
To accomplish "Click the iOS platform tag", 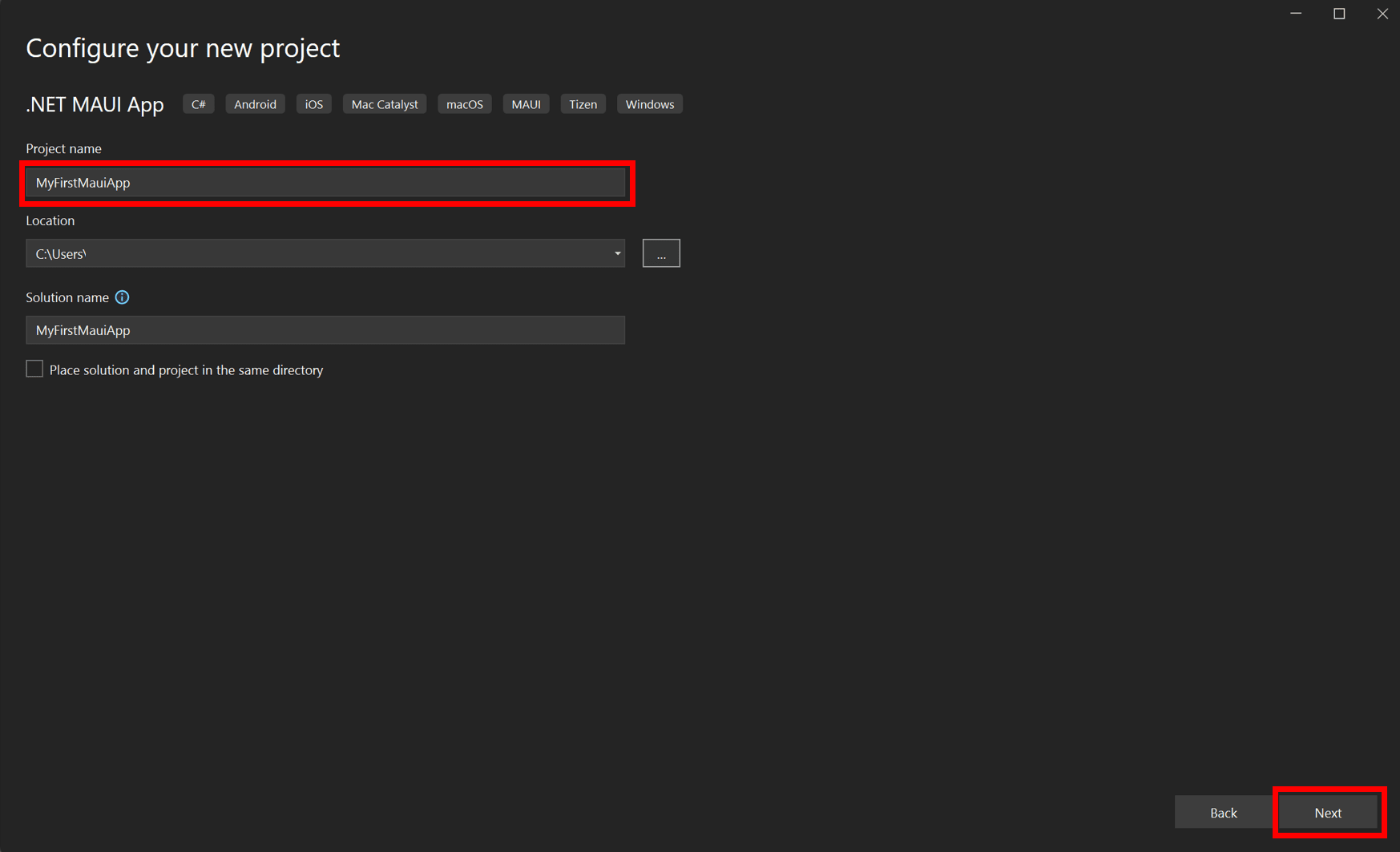I will tap(313, 104).
